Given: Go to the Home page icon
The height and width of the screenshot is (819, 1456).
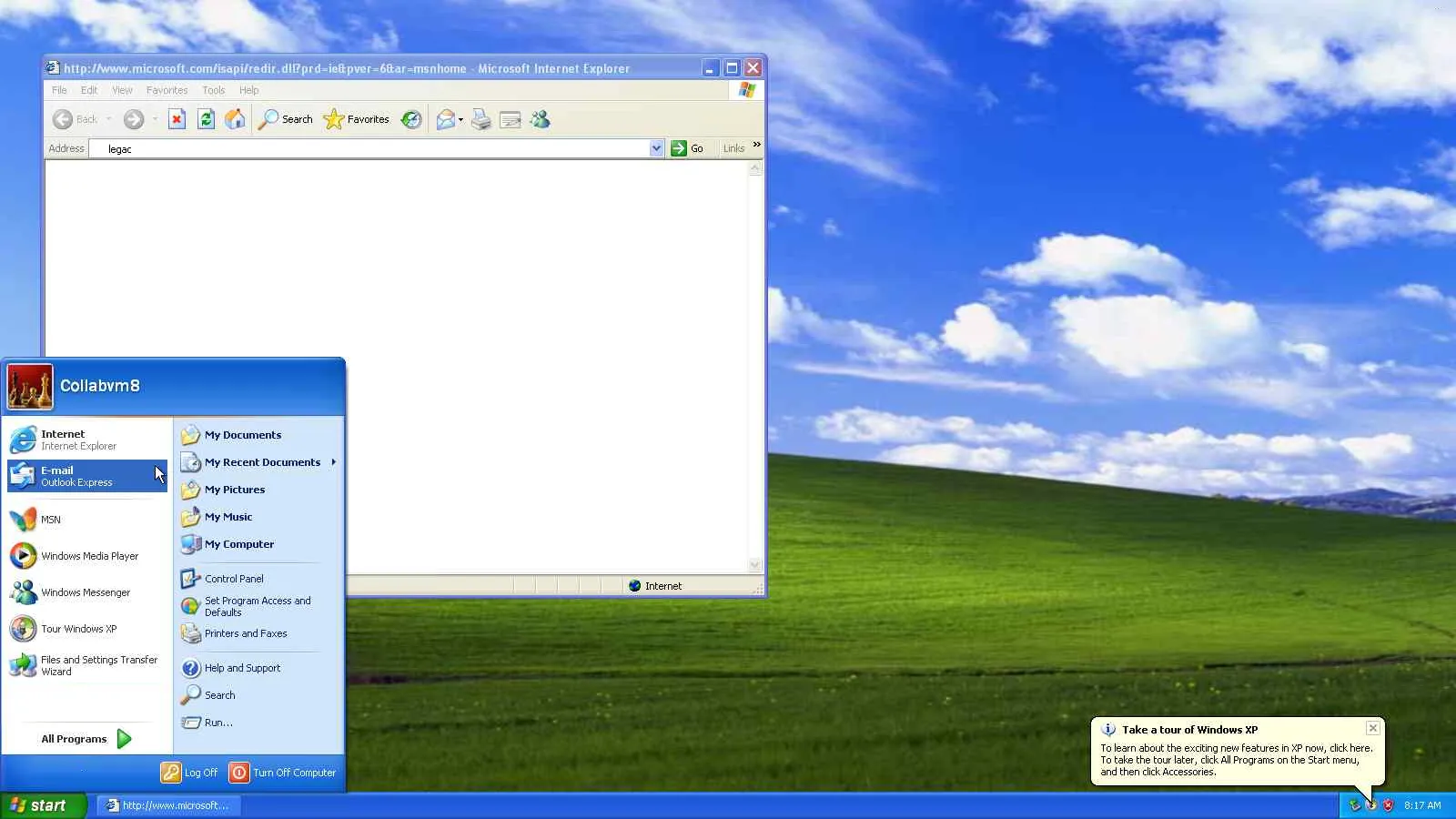Looking at the screenshot, I should (235, 119).
